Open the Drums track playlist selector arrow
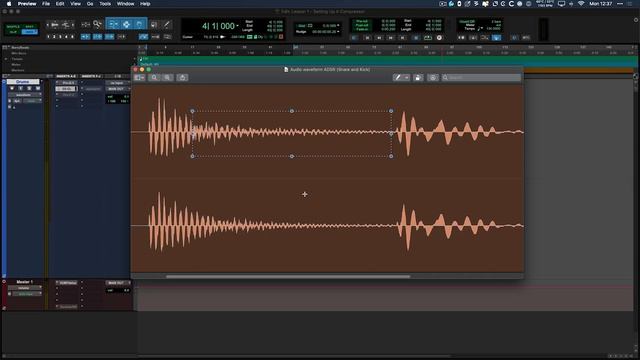This screenshot has height=360, width=640. point(41,82)
